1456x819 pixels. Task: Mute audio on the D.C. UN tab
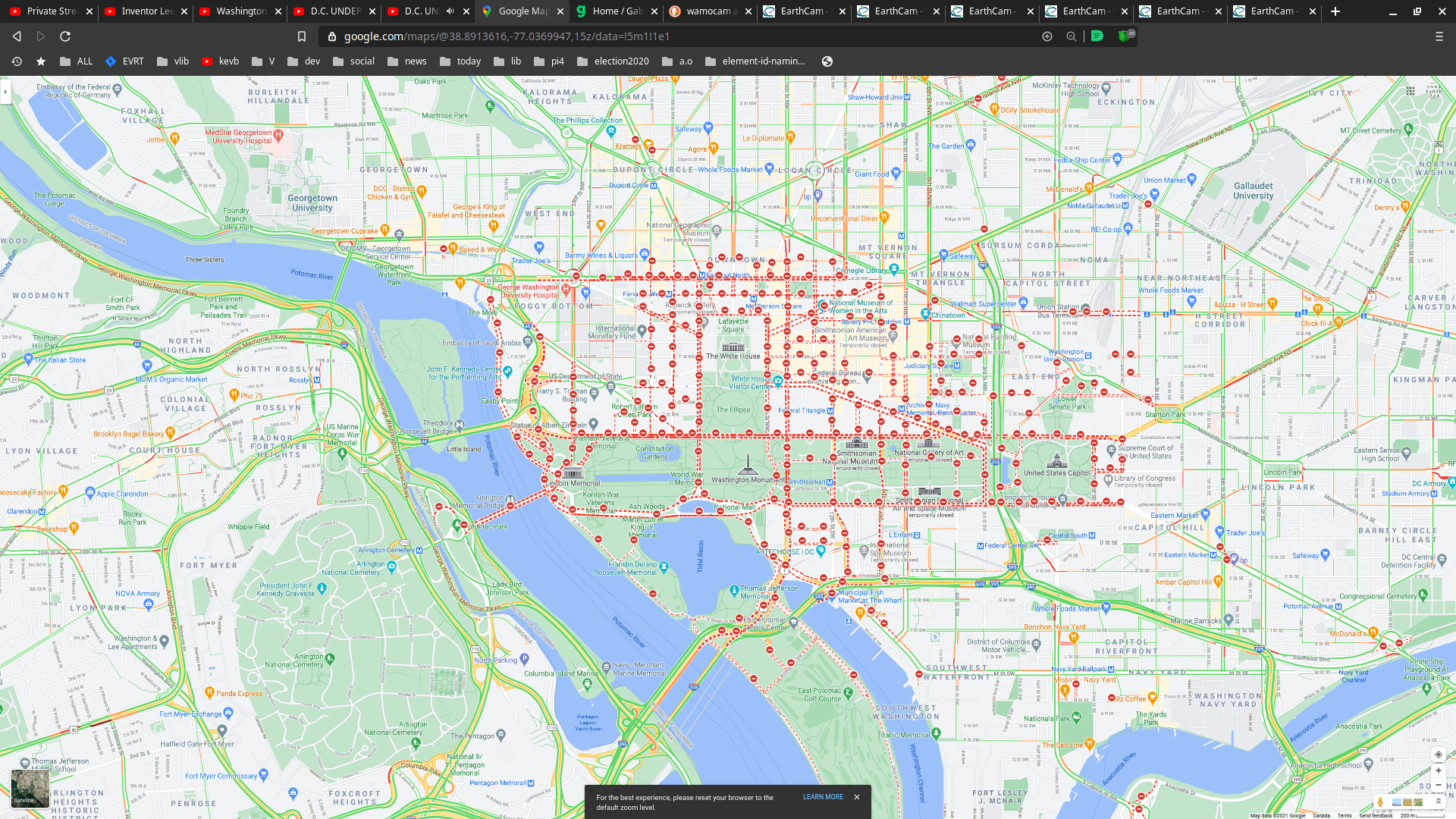point(450,11)
